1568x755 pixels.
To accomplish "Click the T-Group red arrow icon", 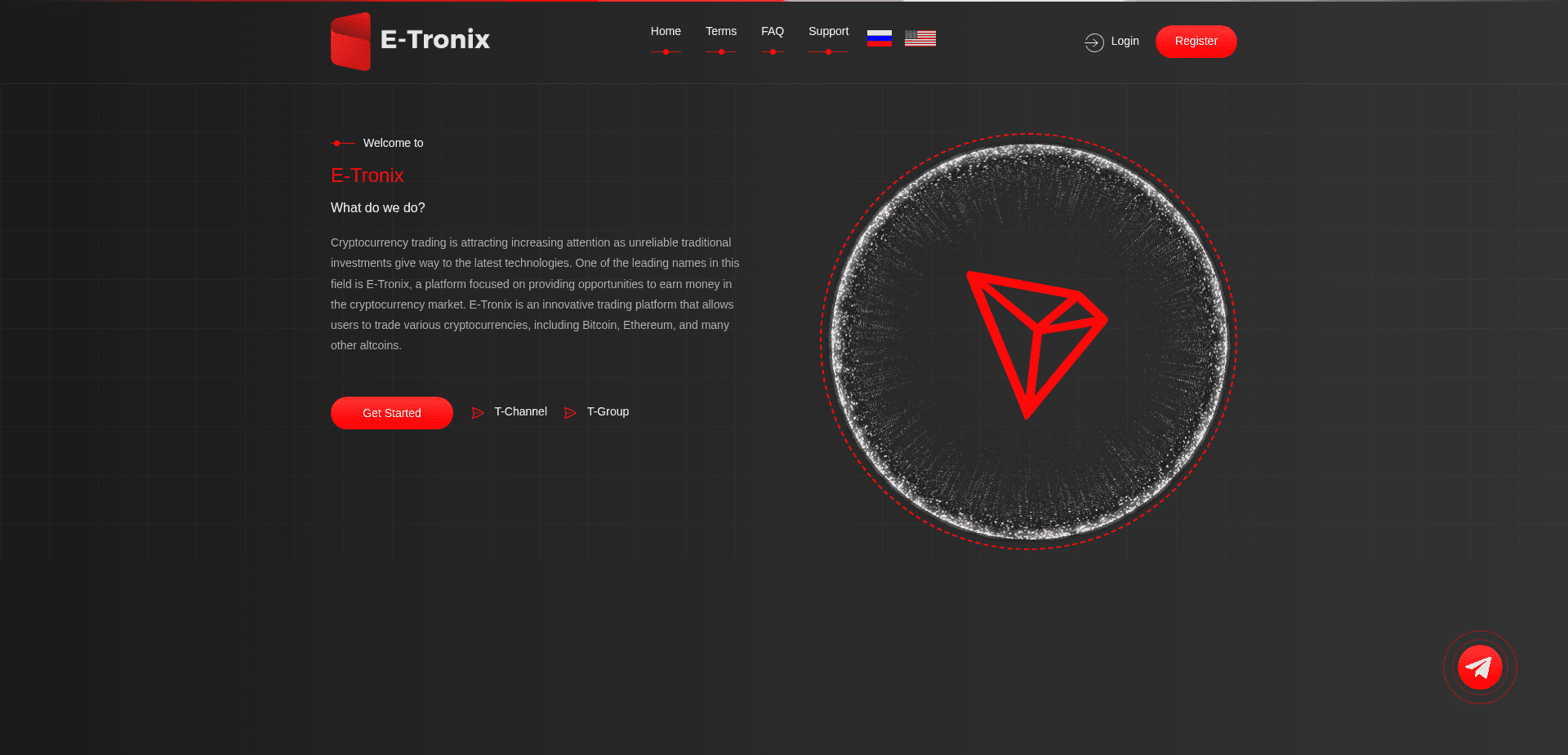I will point(571,413).
